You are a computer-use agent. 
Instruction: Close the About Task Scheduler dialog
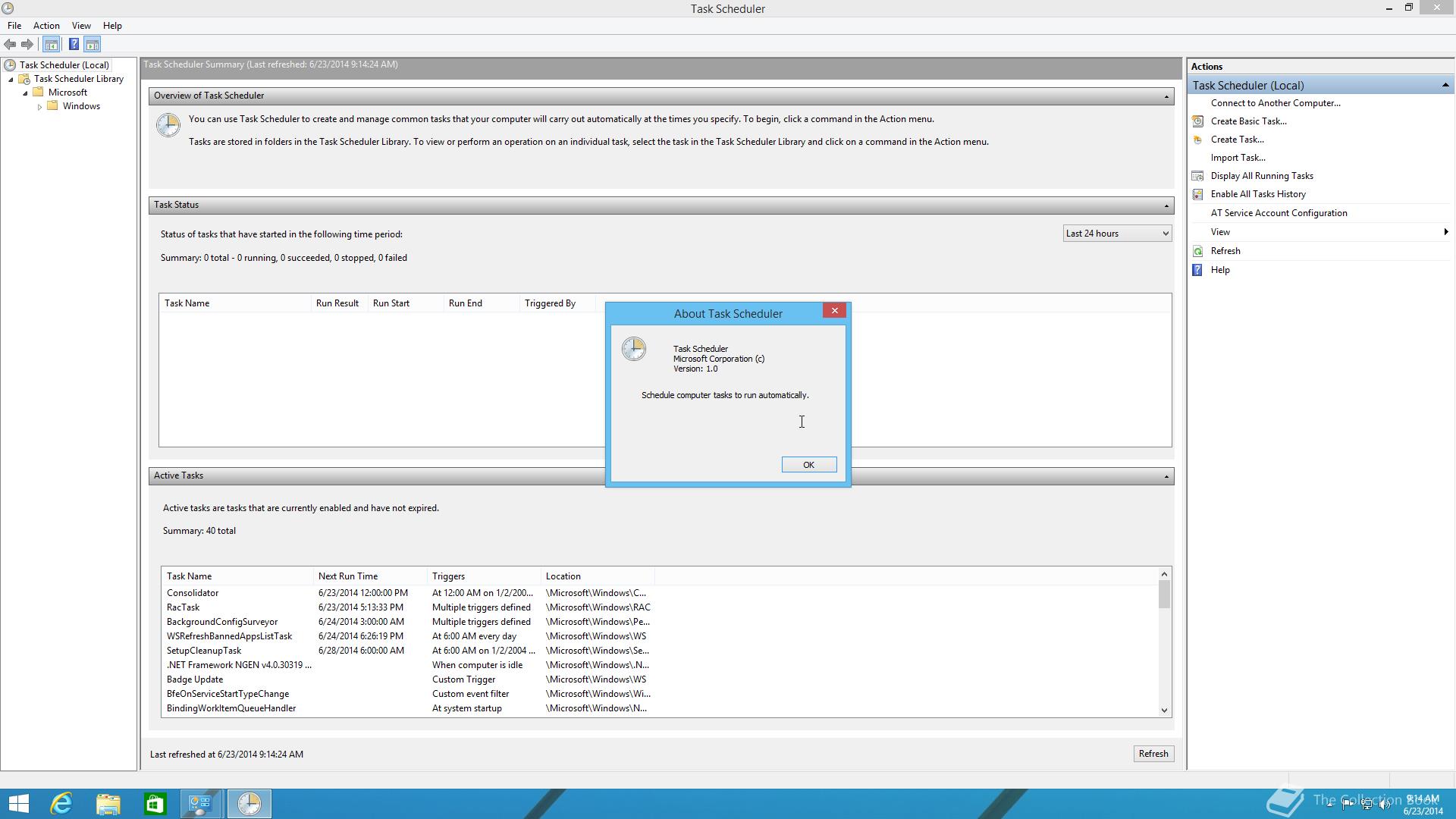pyautogui.click(x=834, y=311)
